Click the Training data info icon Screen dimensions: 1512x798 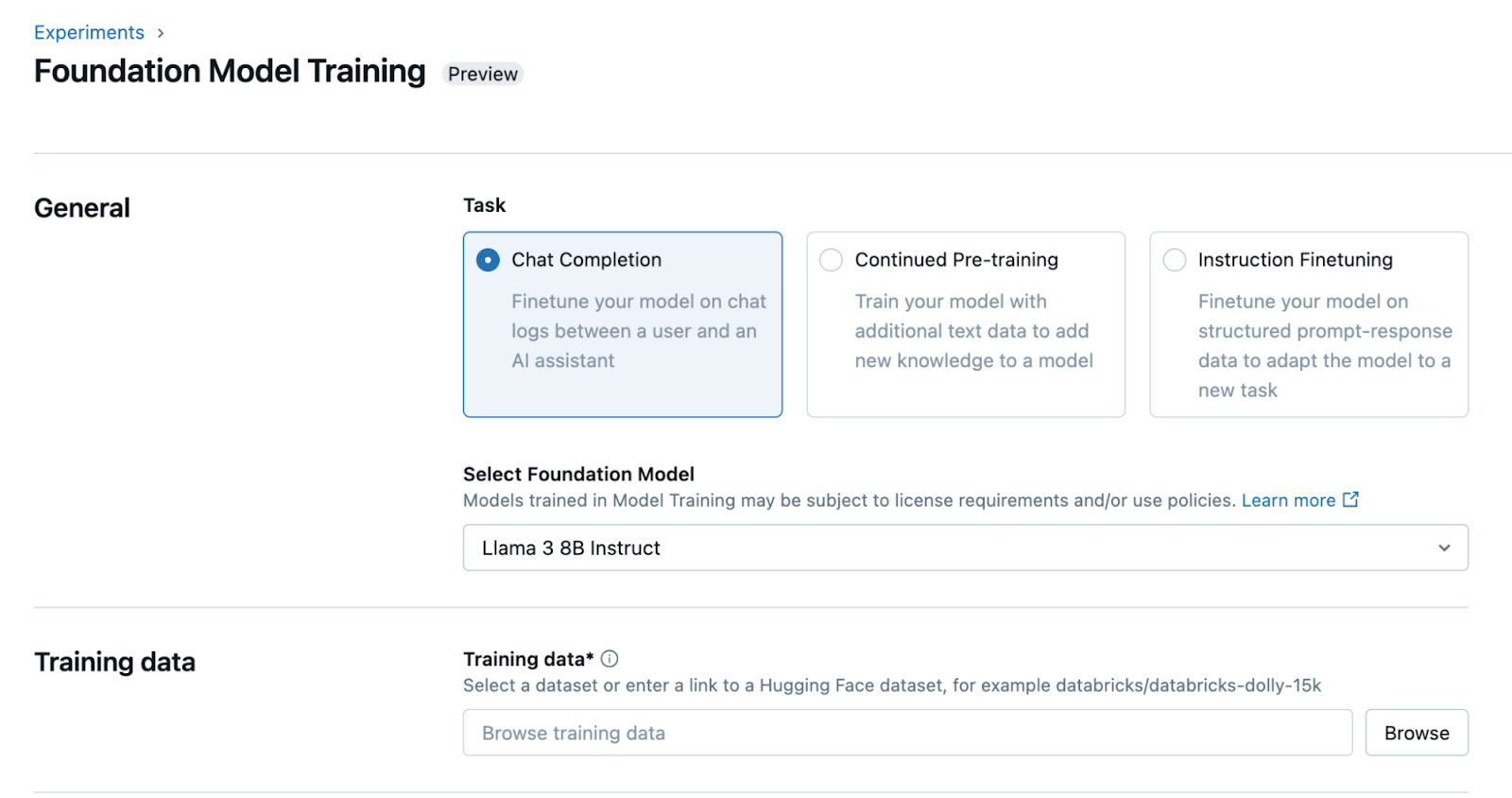pyautogui.click(x=610, y=659)
